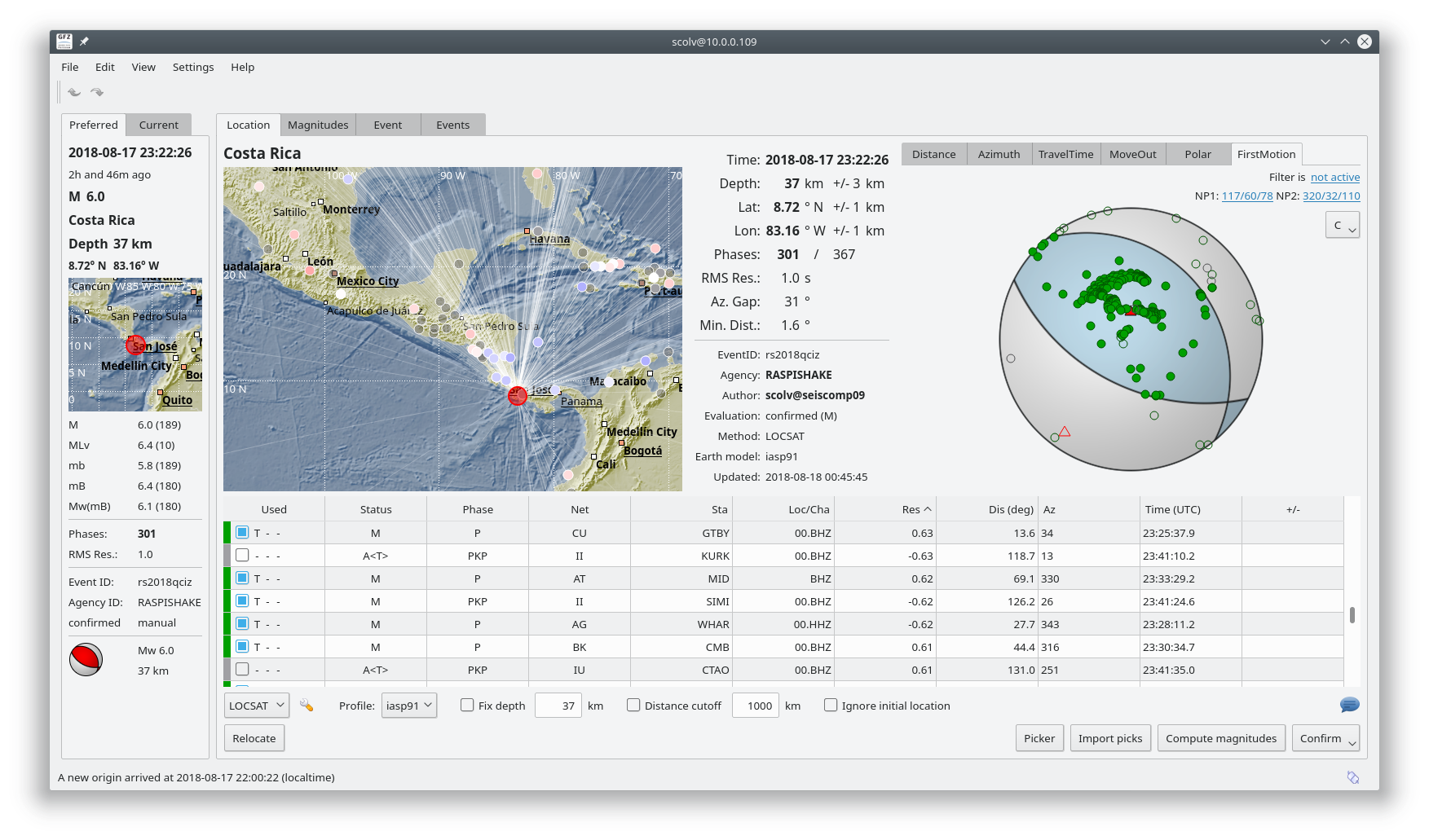The image size is (1429, 840).
Task: Uncheck the SIMI station used checkbox
Action: tap(242, 600)
